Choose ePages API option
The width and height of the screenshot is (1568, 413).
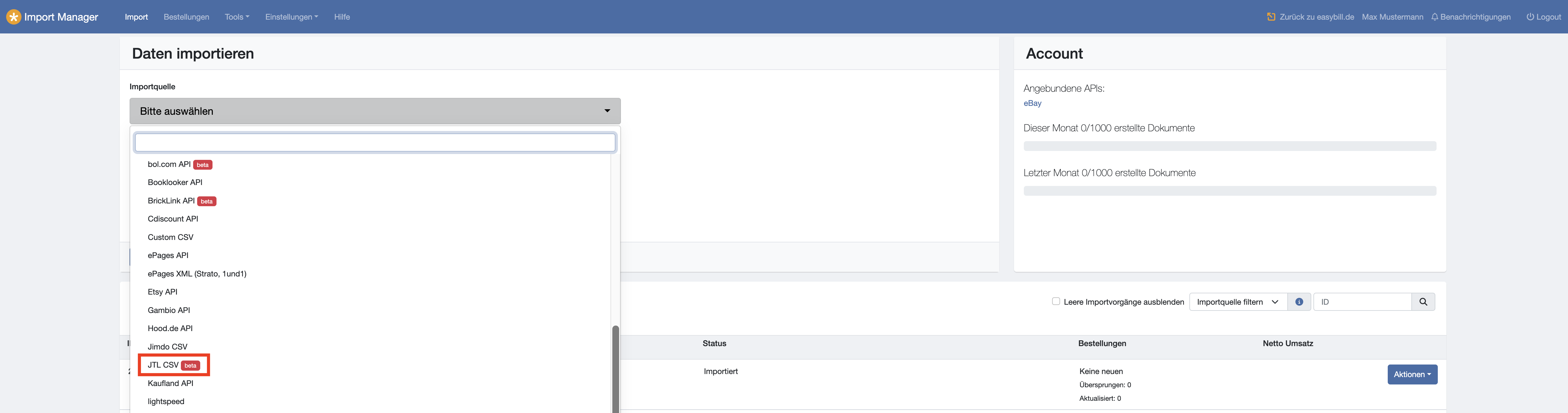370,256
